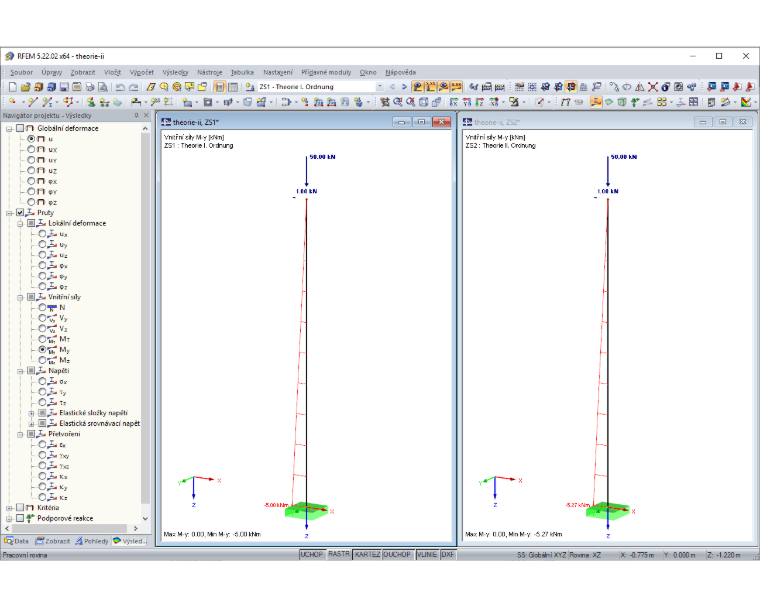Show result values on diagrams icon

[x=456, y=87]
